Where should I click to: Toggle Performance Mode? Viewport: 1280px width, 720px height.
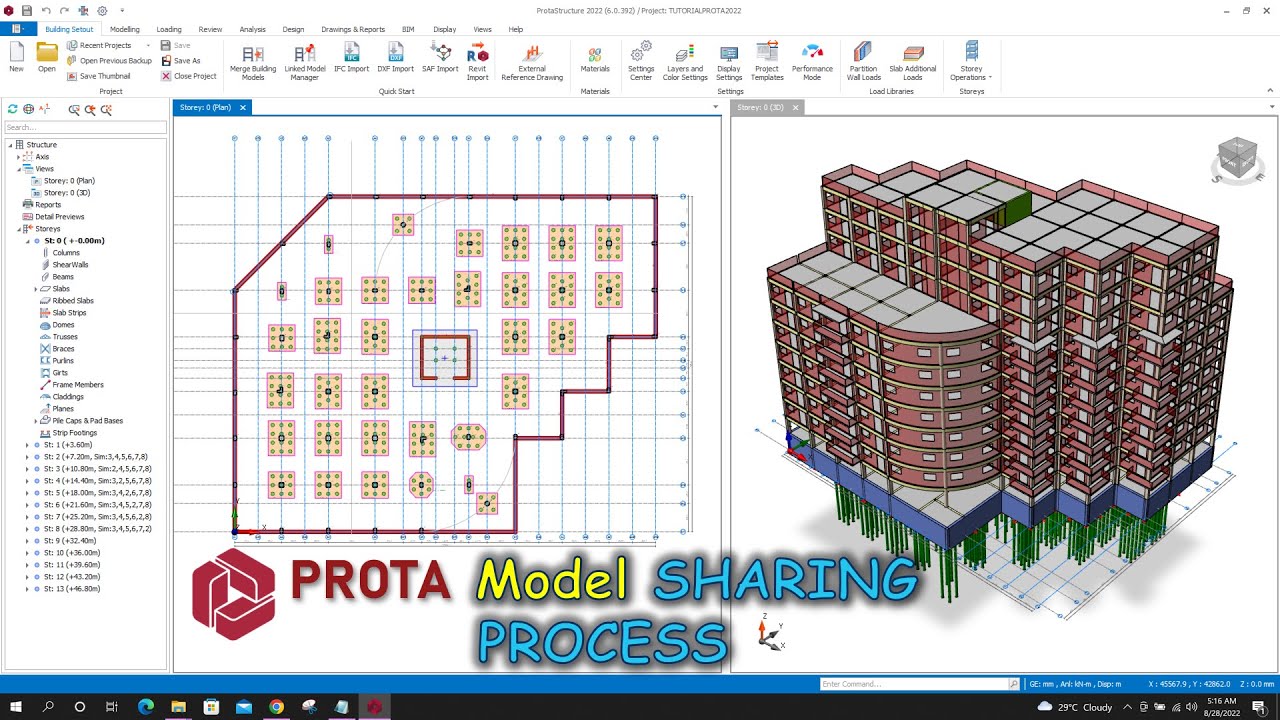tap(812, 62)
